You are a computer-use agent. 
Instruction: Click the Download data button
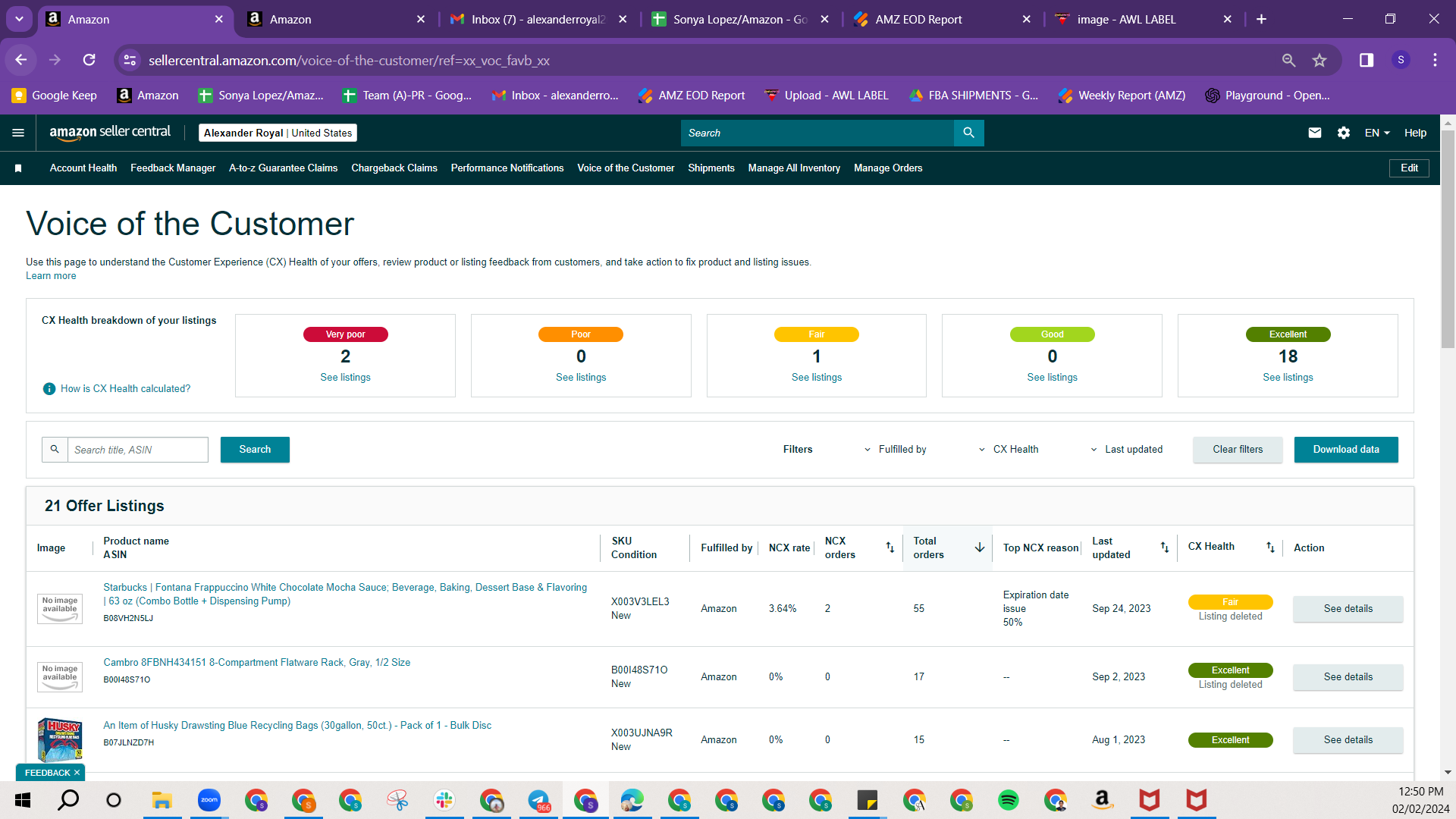(x=1346, y=450)
